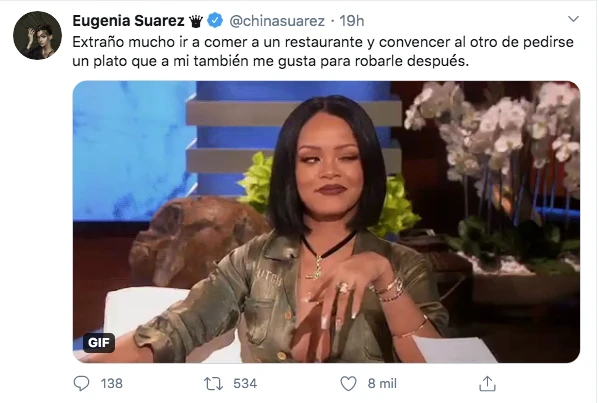Open the @chinasuarez handle link
Image resolution: width=599 pixels, height=403 pixels.
pyautogui.click(x=277, y=21)
